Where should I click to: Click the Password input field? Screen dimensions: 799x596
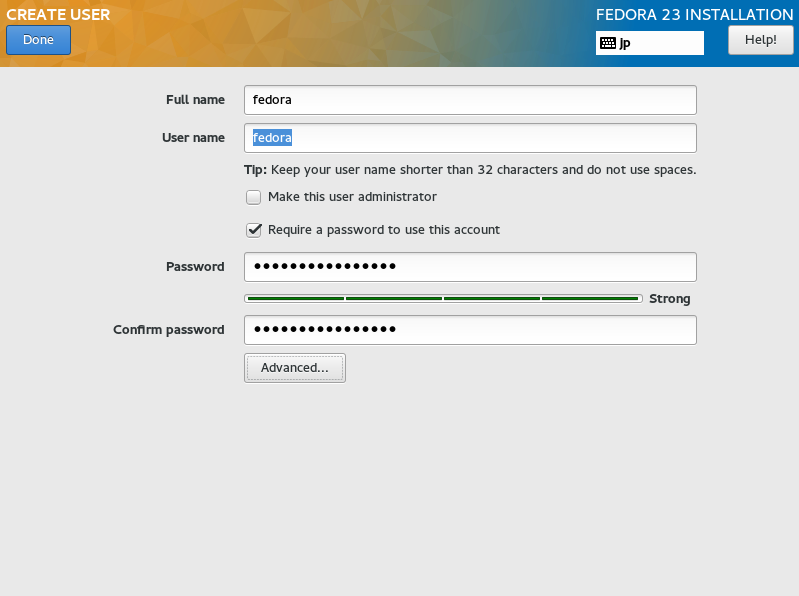click(x=470, y=267)
